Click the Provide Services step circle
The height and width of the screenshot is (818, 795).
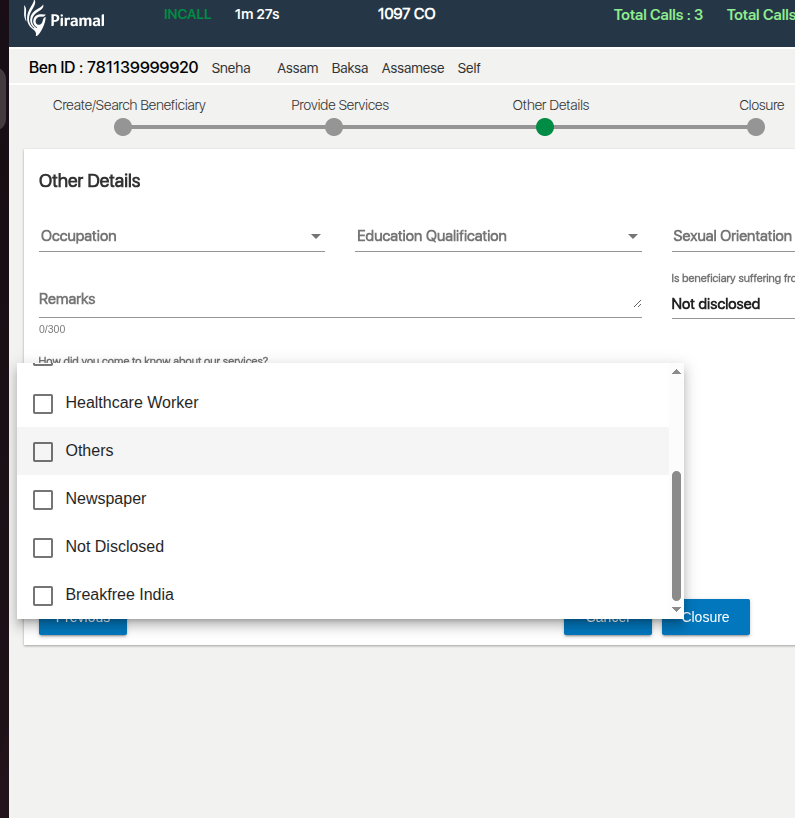click(334, 127)
